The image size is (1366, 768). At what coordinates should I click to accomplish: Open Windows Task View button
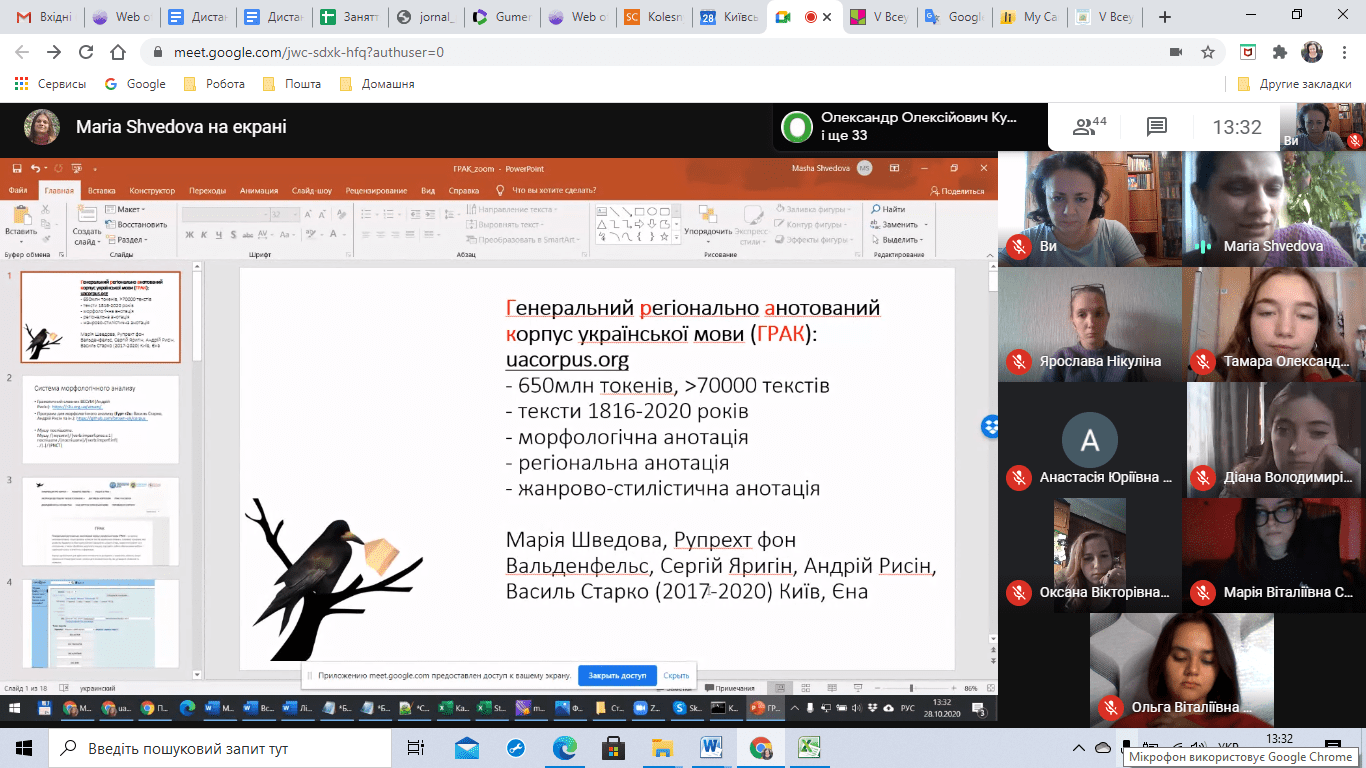pos(416,748)
